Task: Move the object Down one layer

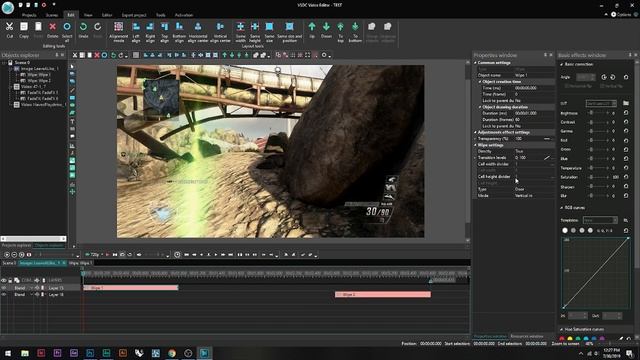Action: [326, 30]
